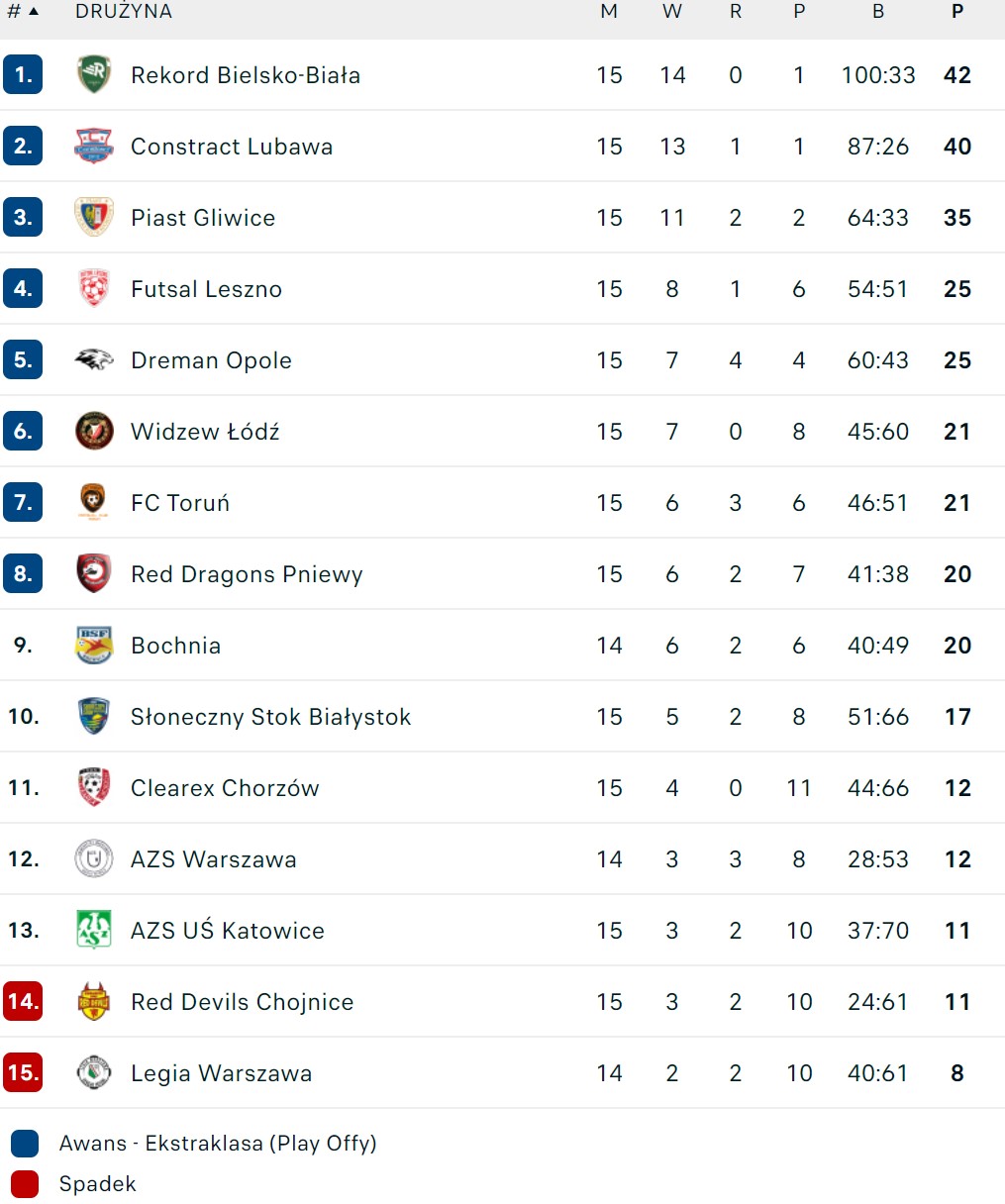The height and width of the screenshot is (1204, 1005).
Task: Click the blue rank 1 position badge
Action: [23, 75]
